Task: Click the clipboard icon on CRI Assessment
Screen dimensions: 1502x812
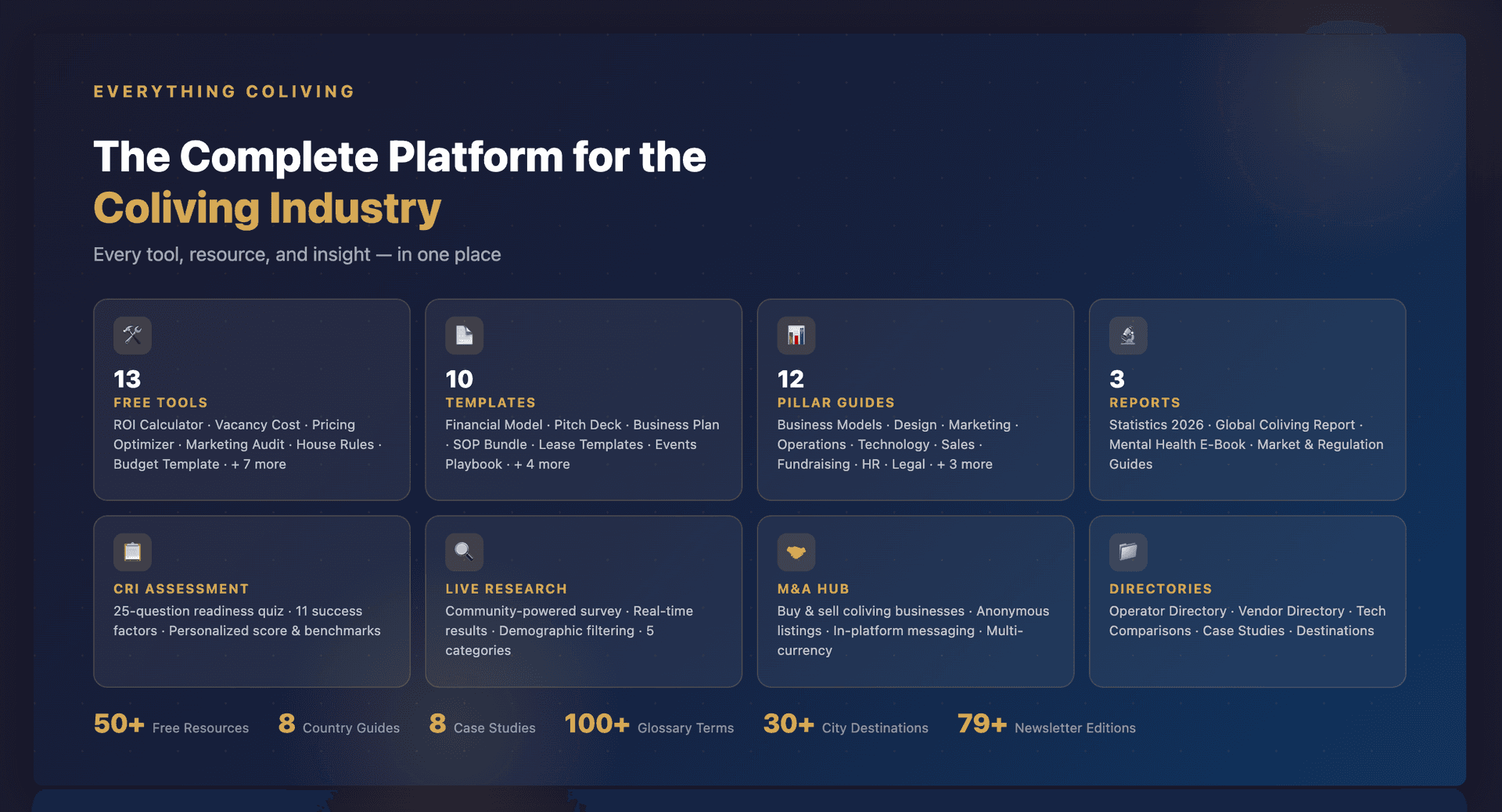Action: tap(132, 552)
